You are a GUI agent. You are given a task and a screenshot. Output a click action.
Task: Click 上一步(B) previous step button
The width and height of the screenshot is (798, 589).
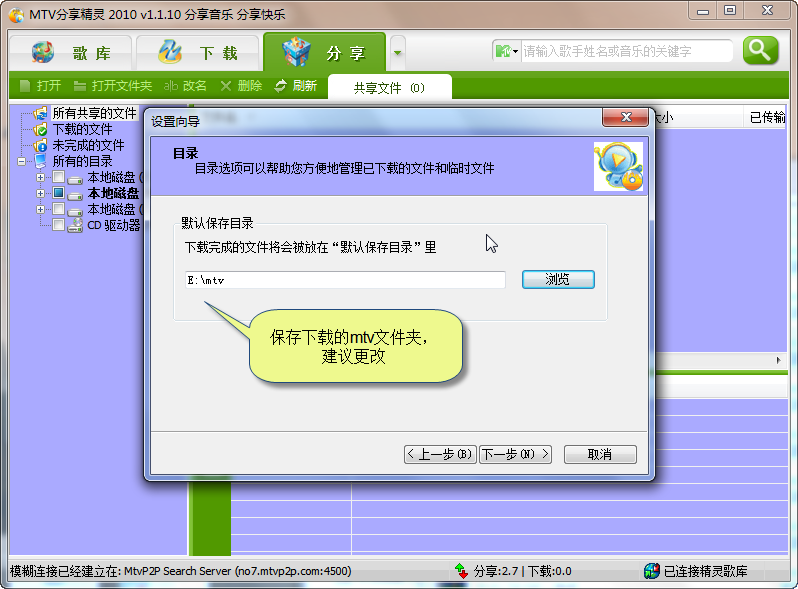point(440,454)
